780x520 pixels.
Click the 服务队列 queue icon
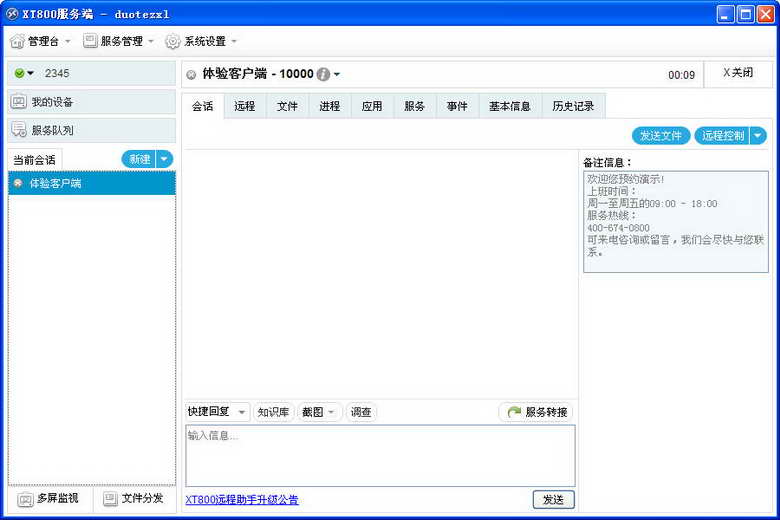click(x=19, y=130)
